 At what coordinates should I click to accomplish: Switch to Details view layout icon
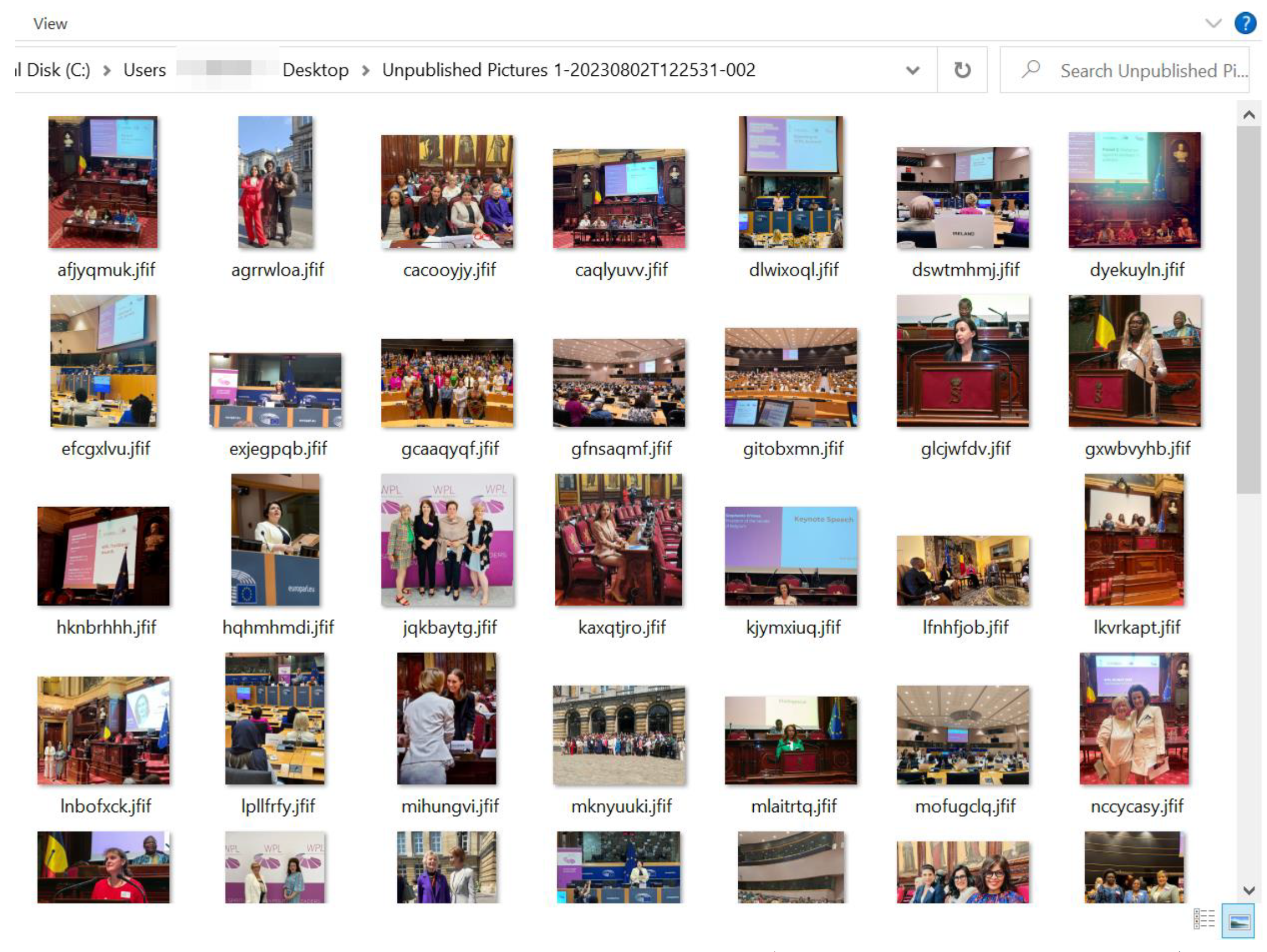pos(1204,919)
